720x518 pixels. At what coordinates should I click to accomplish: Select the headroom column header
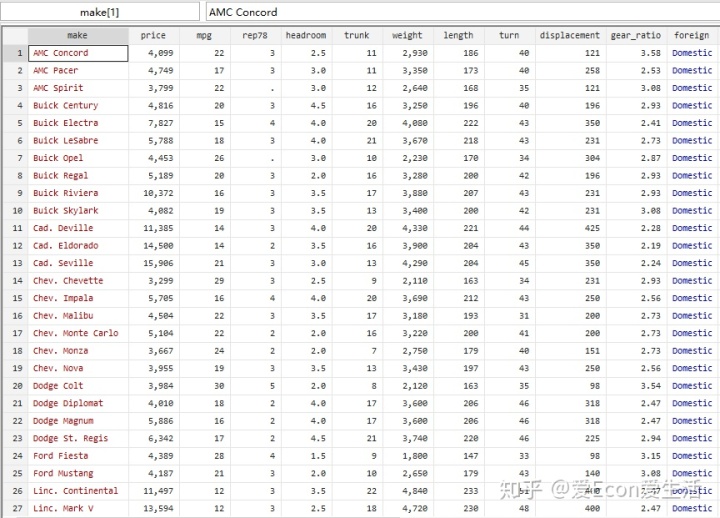[x=306, y=35]
